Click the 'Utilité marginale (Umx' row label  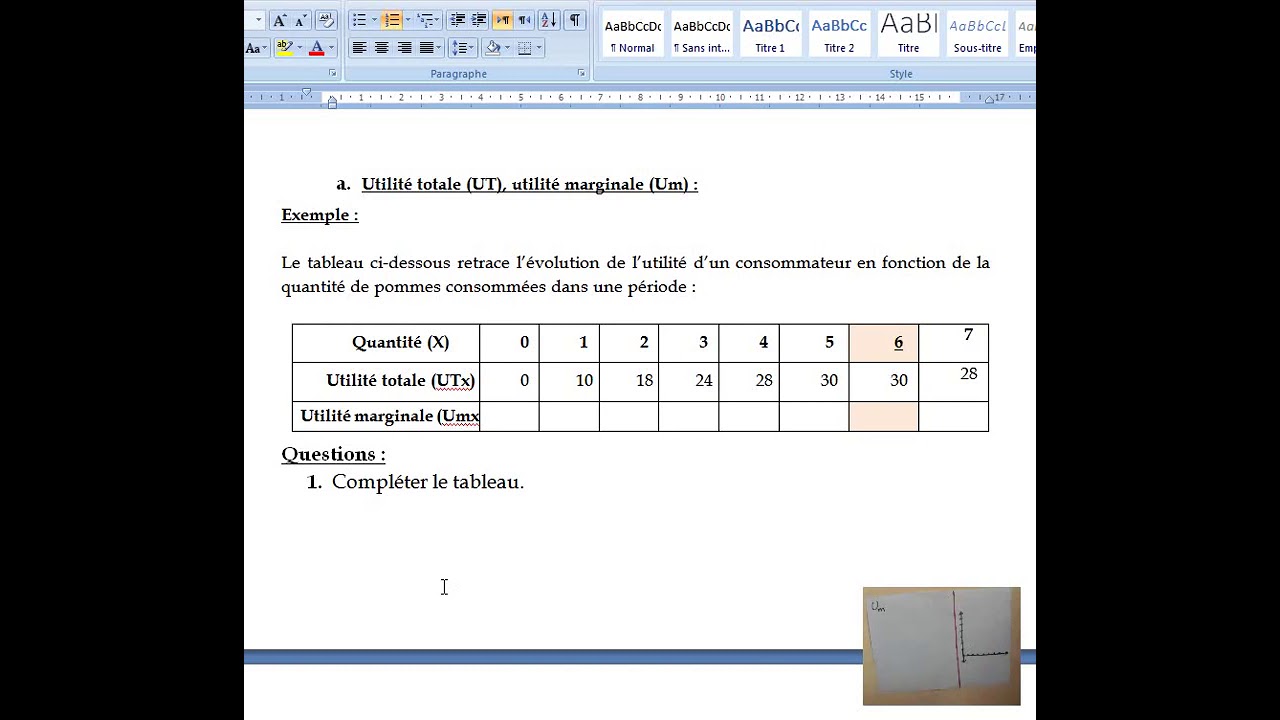(x=390, y=416)
